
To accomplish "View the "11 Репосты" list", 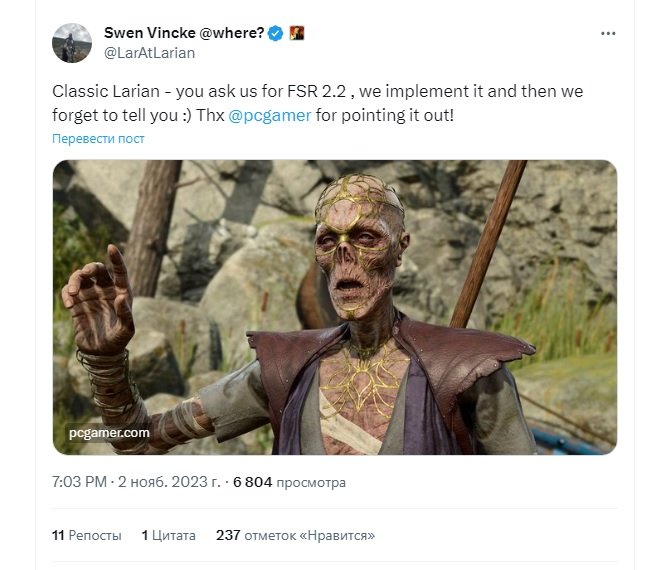I will tap(86, 535).
